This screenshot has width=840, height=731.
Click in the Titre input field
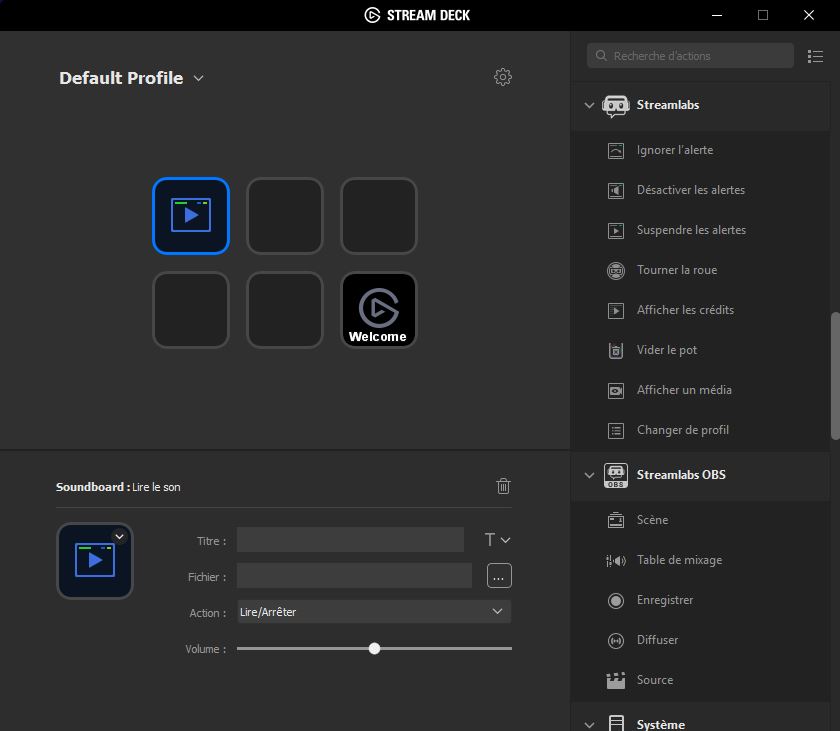(x=350, y=540)
